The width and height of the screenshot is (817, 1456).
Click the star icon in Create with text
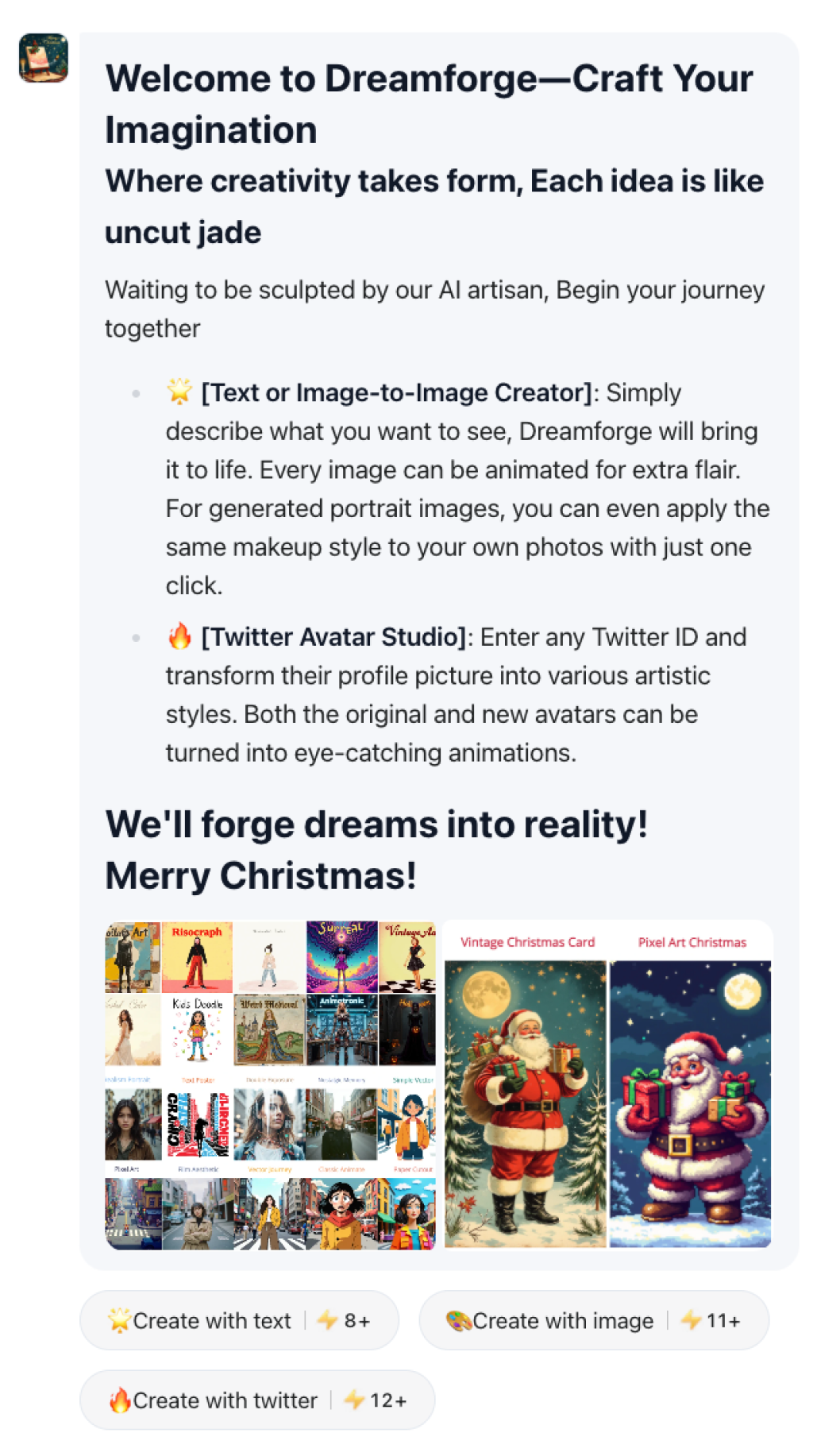pyautogui.click(x=119, y=1320)
